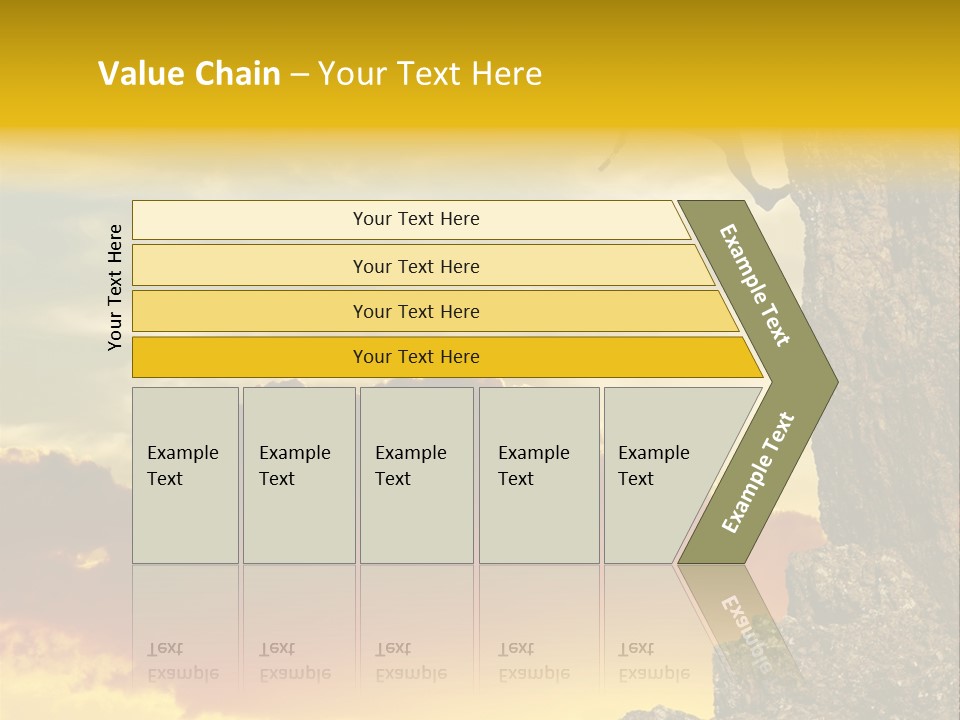Select the mirrored text under the middle box
The height and width of the screenshot is (720, 960).
(x=411, y=661)
